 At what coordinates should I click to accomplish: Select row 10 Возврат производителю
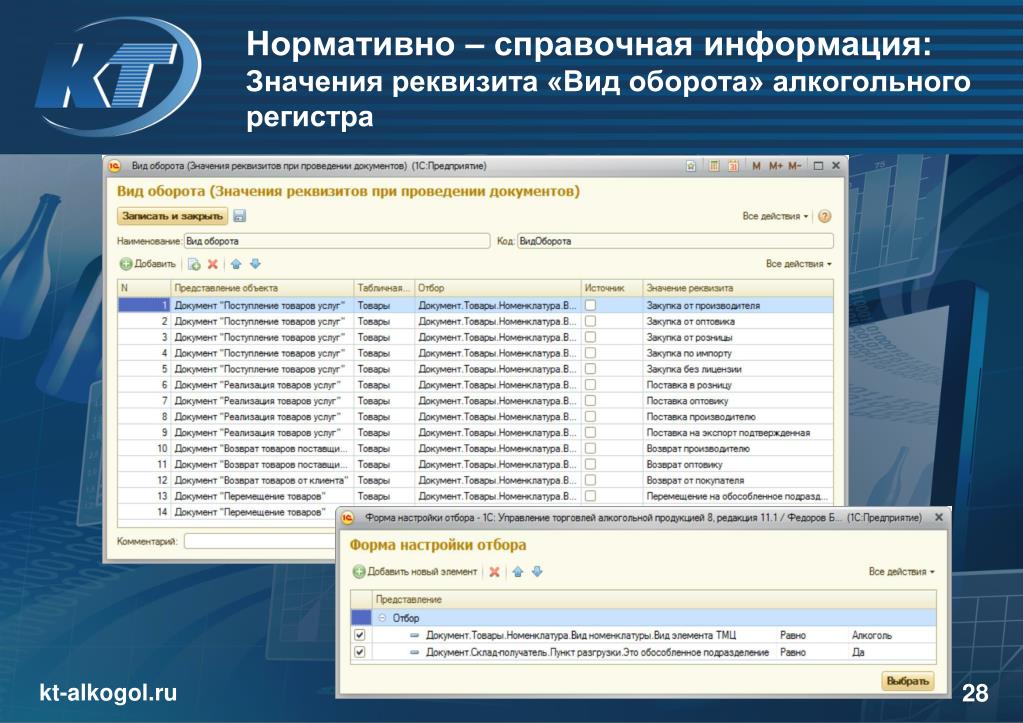475,448
